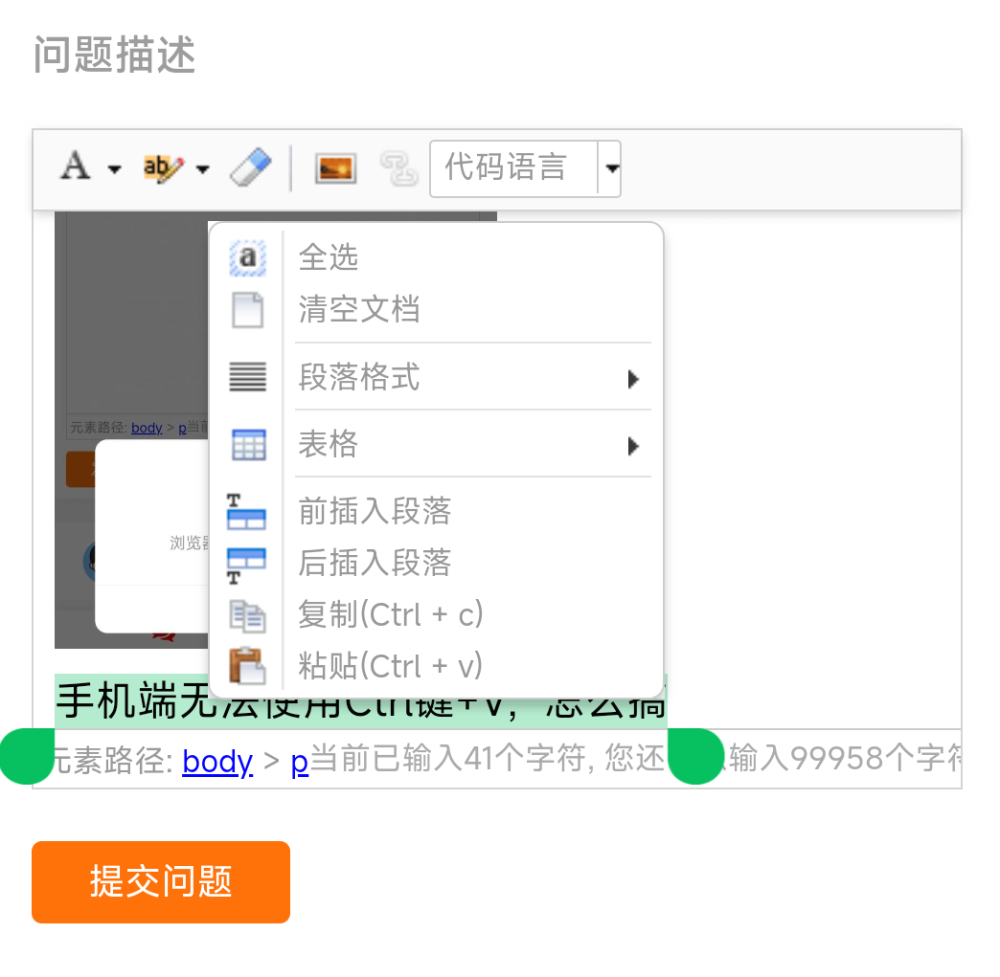Screen dimensions: 1000x977
Task: Open highlight color dropdown arrow
Action: click(203, 169)
